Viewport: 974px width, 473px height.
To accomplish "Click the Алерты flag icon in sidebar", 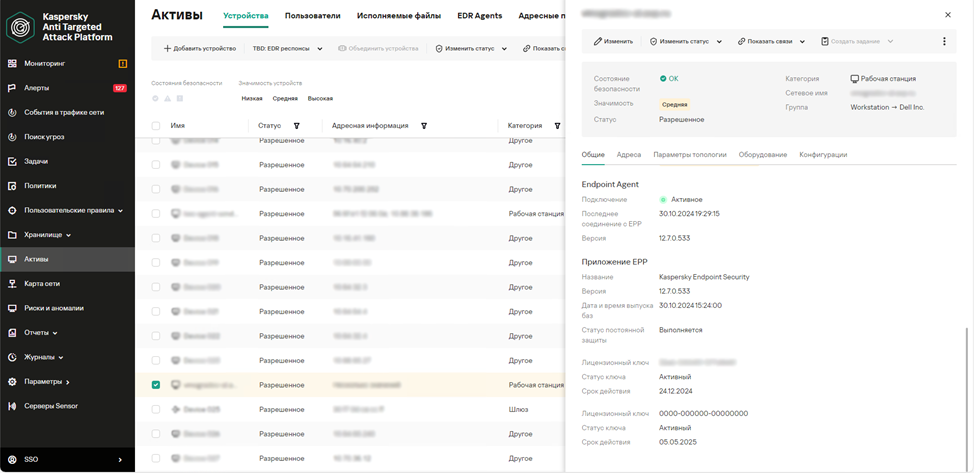I will tap(12, 88).
